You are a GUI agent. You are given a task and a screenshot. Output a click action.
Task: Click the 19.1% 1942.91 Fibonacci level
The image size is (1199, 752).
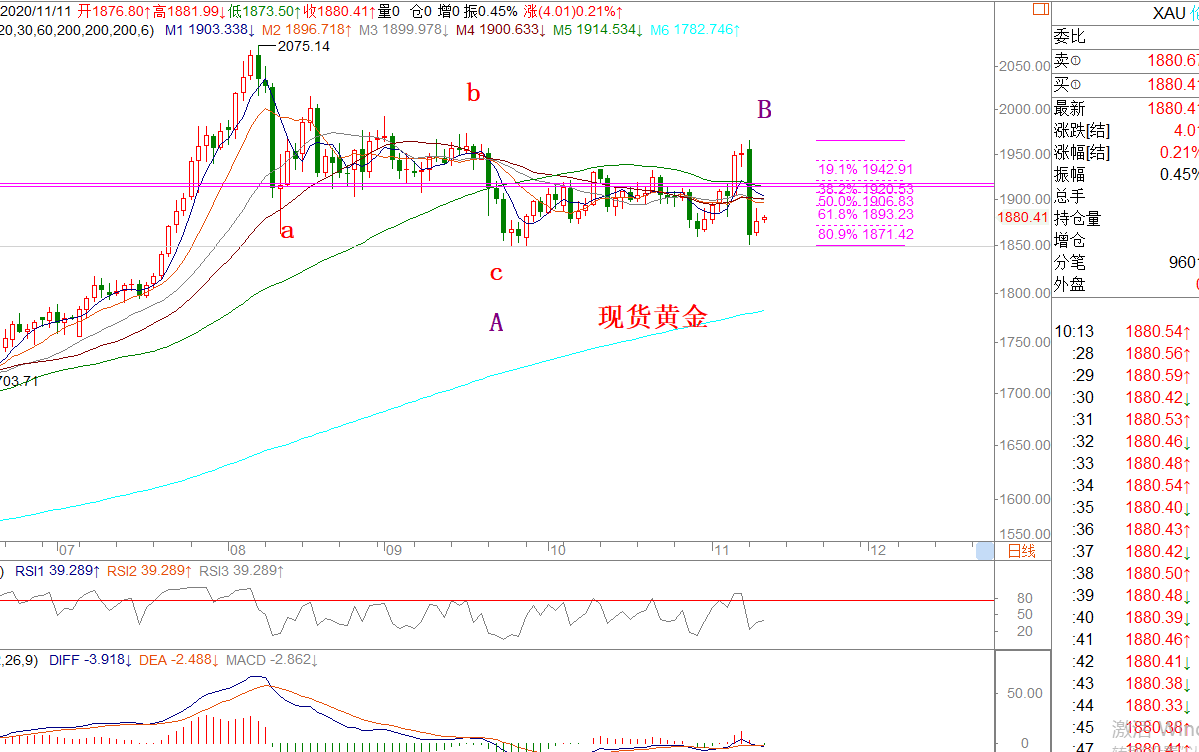tap(866, 169)
